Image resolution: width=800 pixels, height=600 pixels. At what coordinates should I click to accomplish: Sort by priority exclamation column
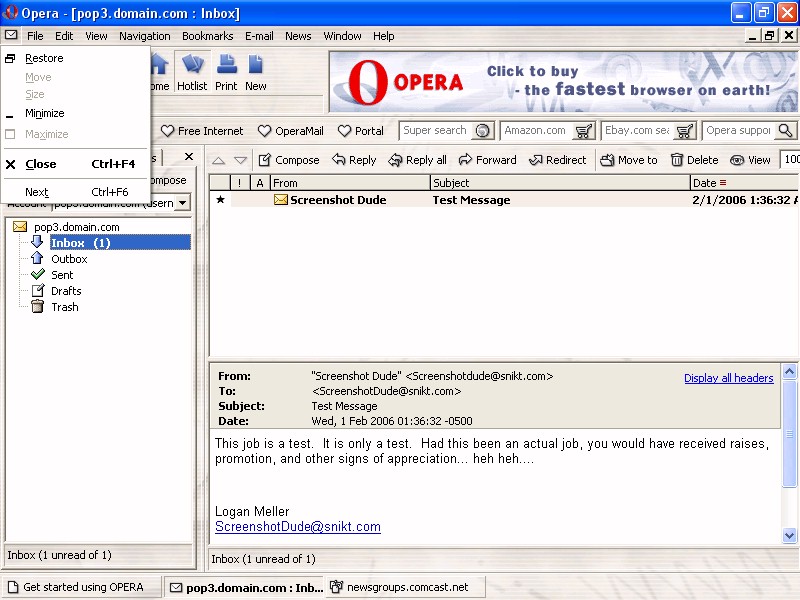240,183
